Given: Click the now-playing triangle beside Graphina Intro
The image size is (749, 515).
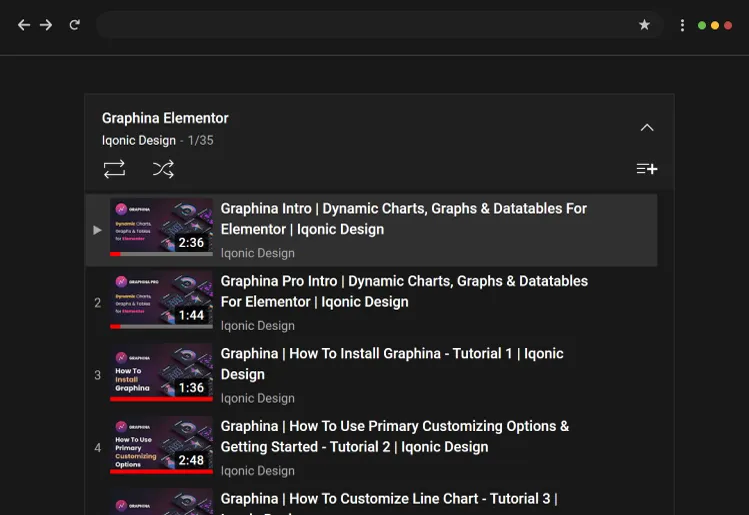Looking at the screenshot, I should (97, 230).
